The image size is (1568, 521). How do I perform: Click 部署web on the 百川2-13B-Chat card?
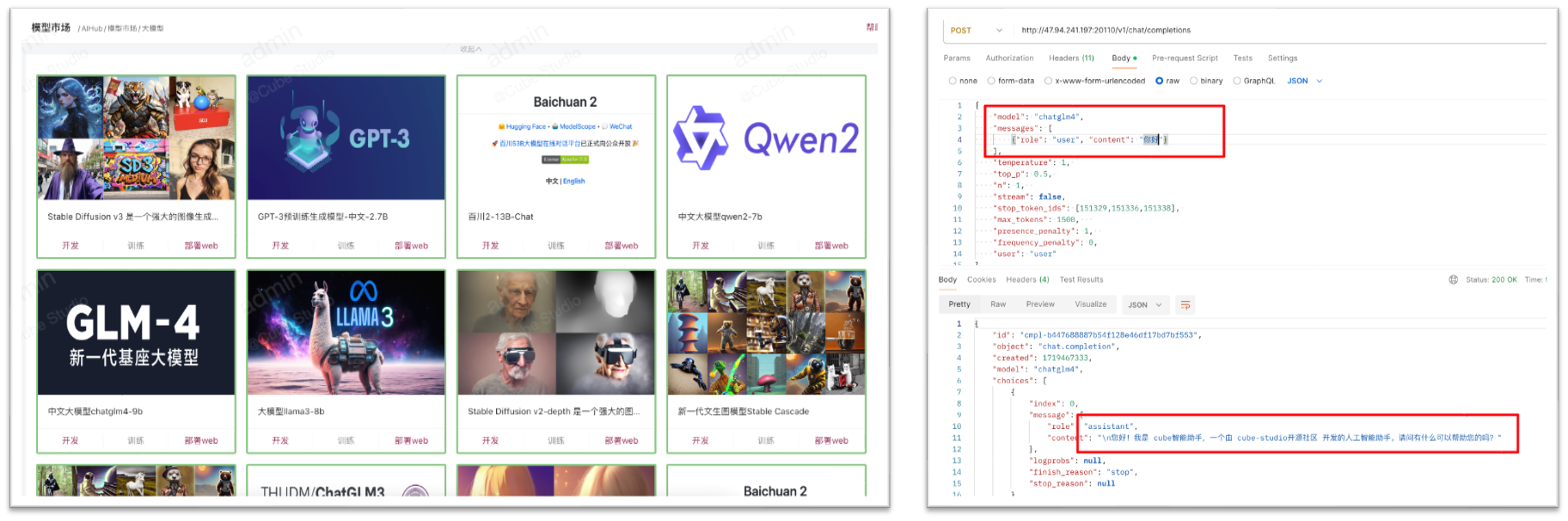[x=621, y=246]
